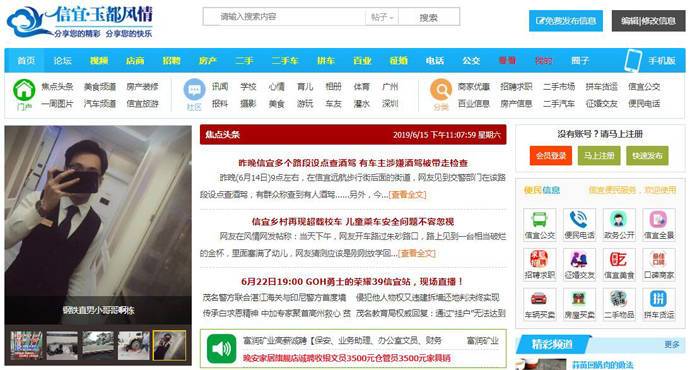The width and height of the screenshot is (690, 370).
Task: Open the 政务公开 icon tile
Action: (619, 224)
